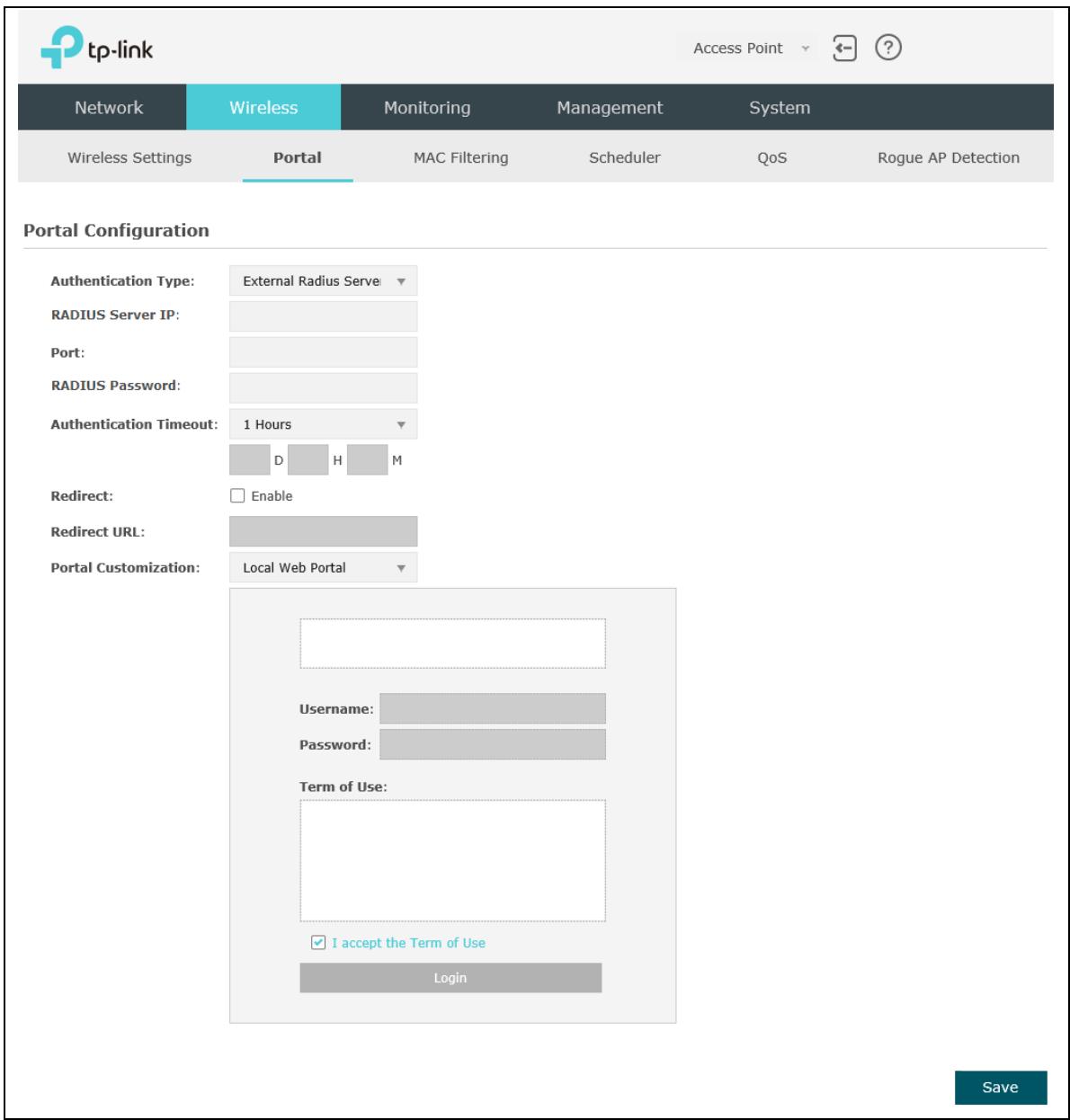Open help via question mark icon

pyautogui.click(x=888, y=49)
